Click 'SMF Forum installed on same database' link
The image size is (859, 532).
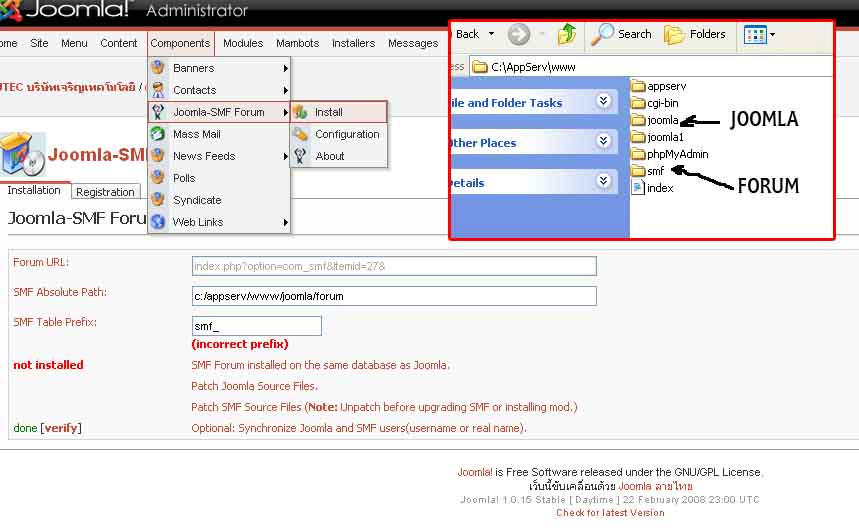click(x=320, y=365)
